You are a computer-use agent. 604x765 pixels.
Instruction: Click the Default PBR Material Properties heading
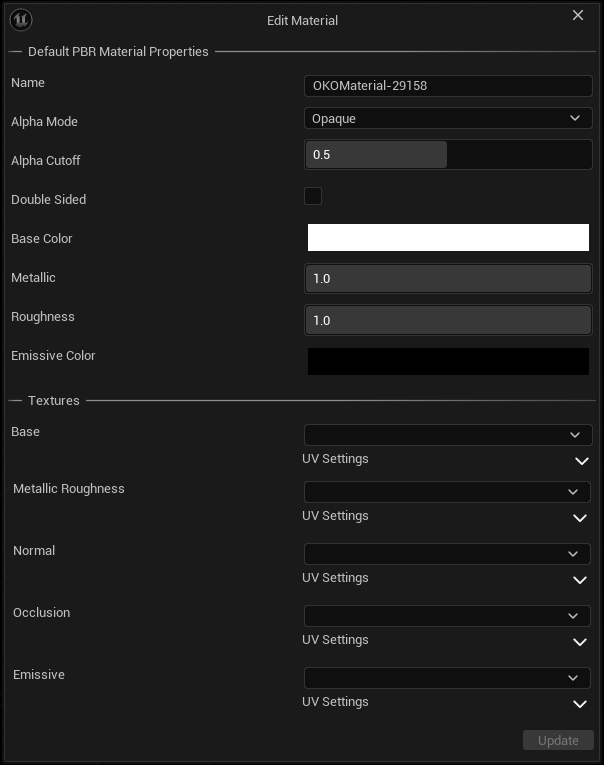point(118,52)
